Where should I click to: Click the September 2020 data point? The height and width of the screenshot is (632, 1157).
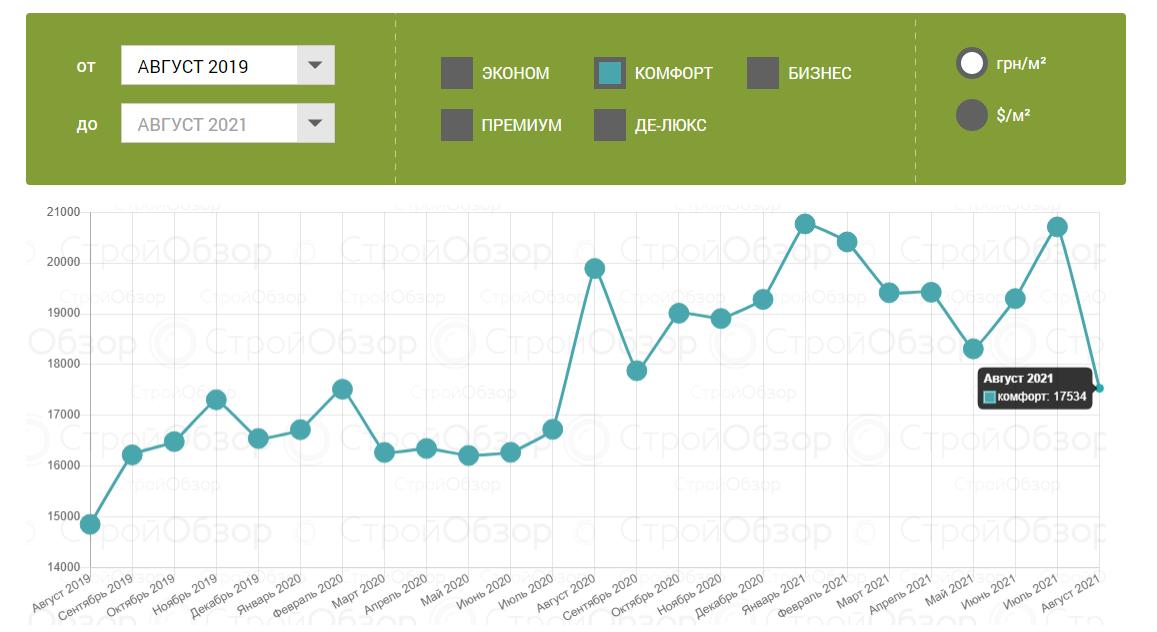coord(637,371)
